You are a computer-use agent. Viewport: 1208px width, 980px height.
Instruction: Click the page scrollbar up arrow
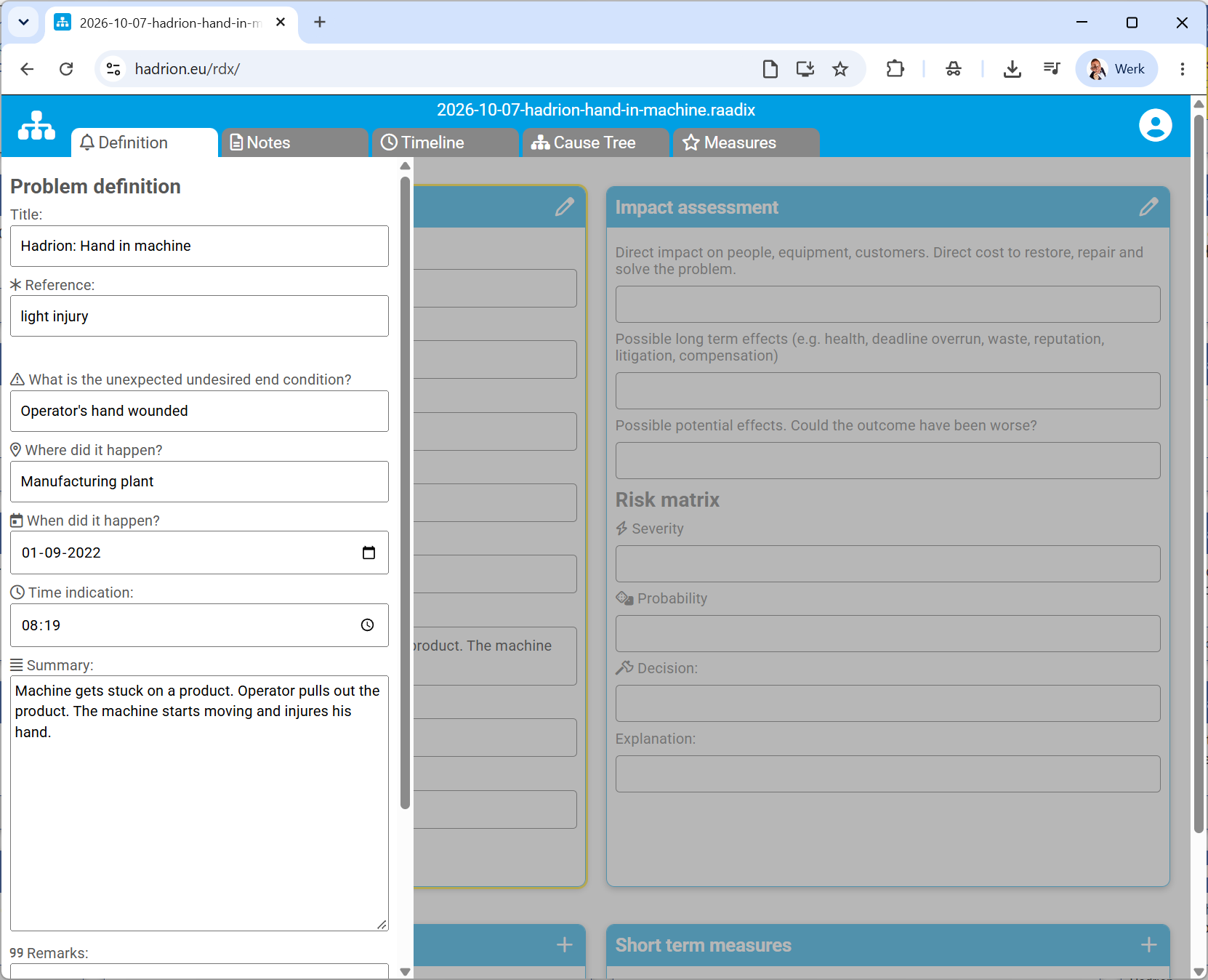1199,105
